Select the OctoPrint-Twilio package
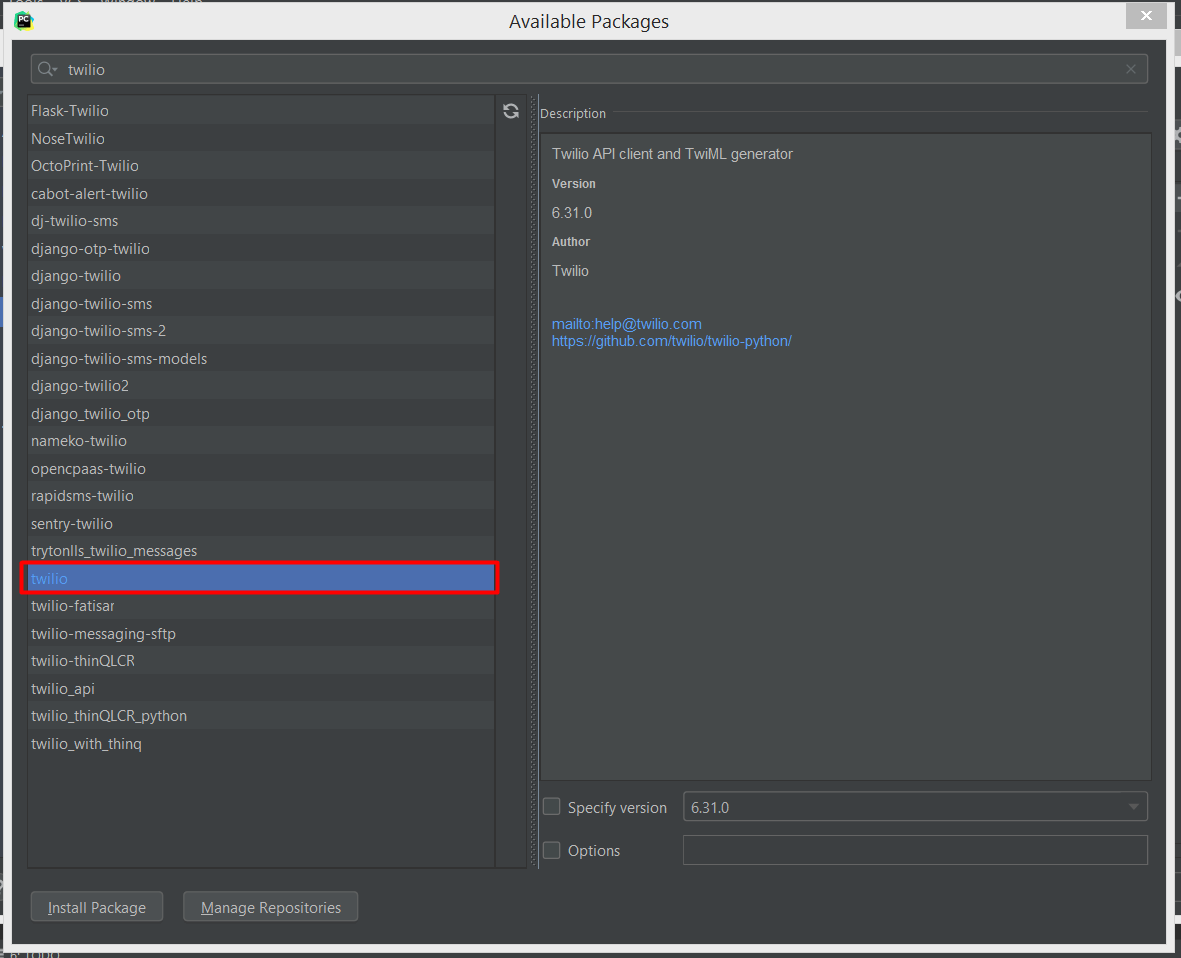Viewport: 1181px width, 958px height. (x=261, y=166)
